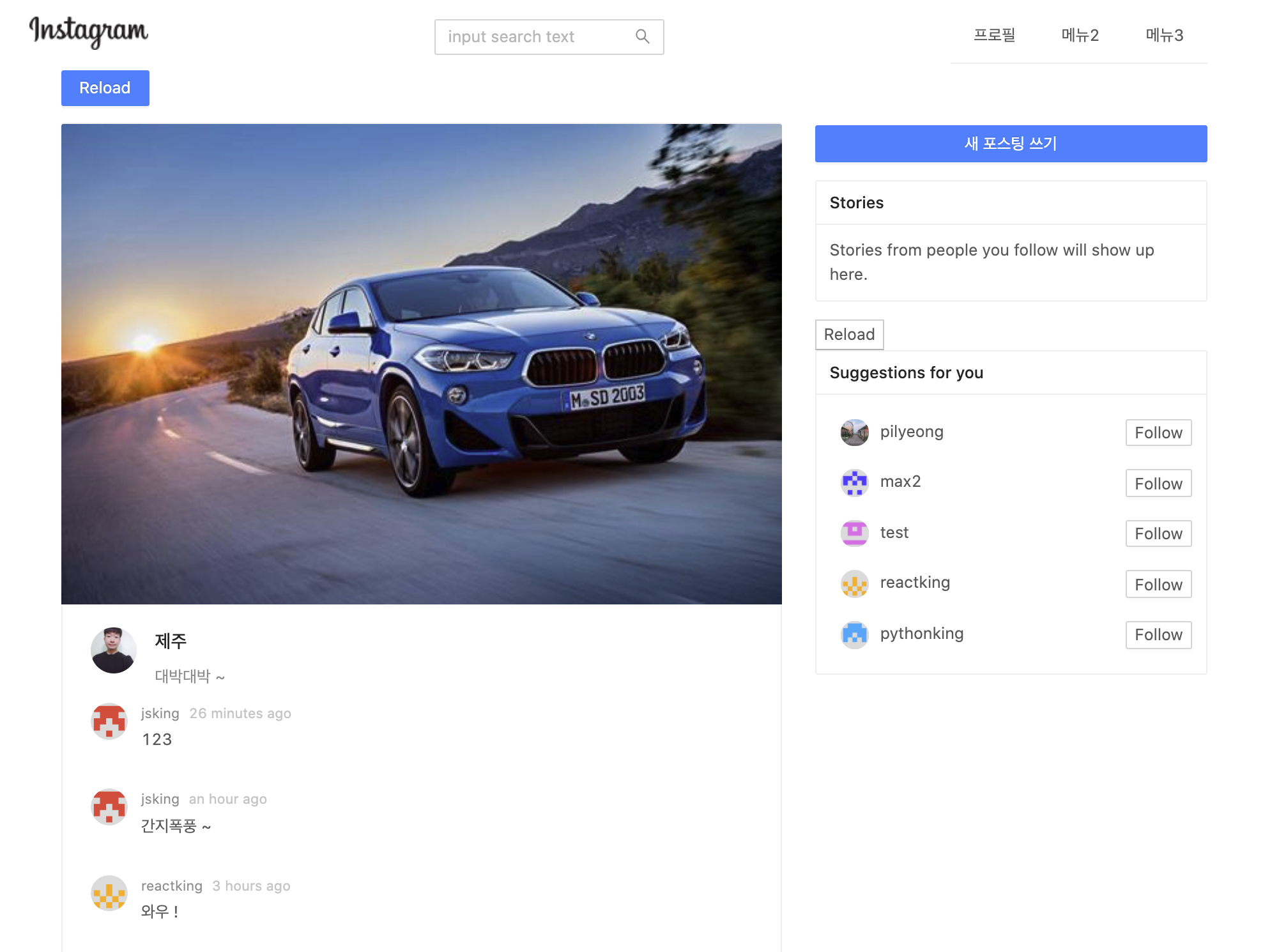Follow the user reactking

pos(1158,584)
